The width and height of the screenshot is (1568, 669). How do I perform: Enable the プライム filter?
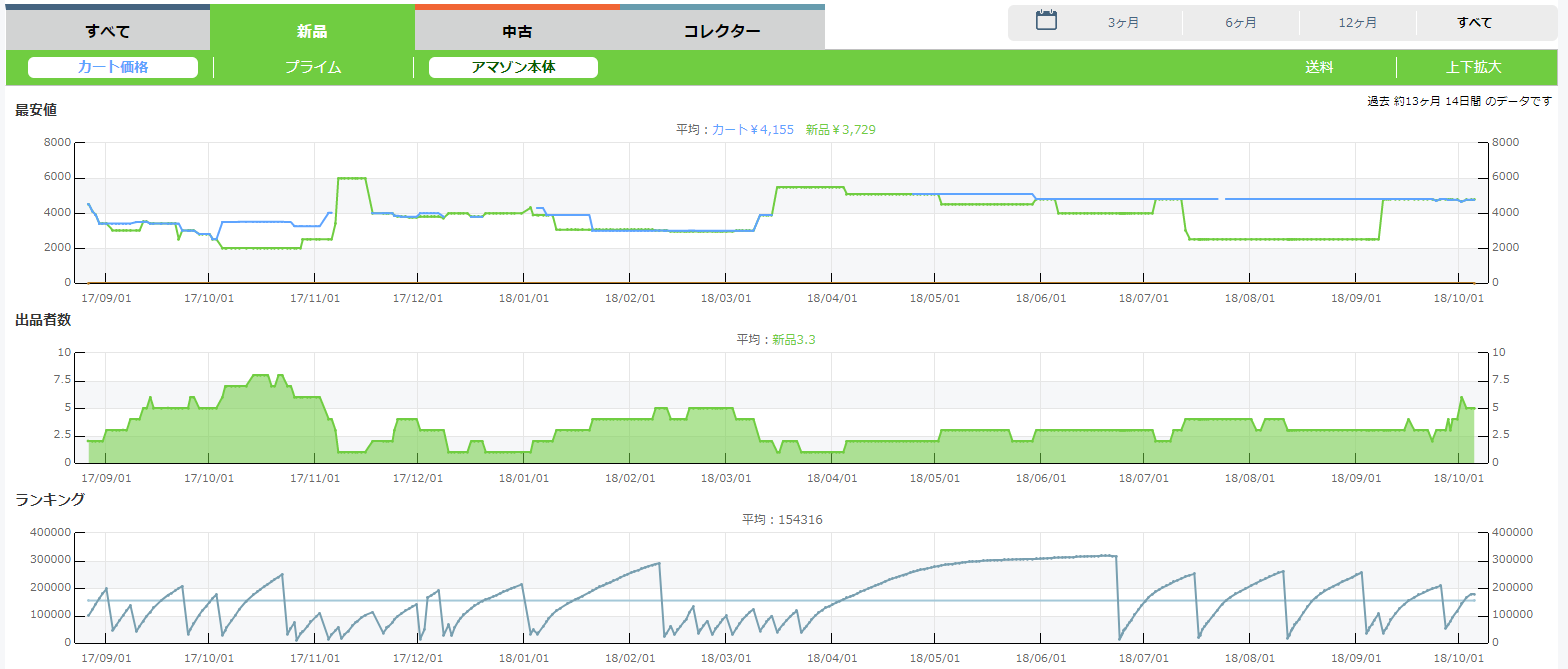(x=313, y=68)
